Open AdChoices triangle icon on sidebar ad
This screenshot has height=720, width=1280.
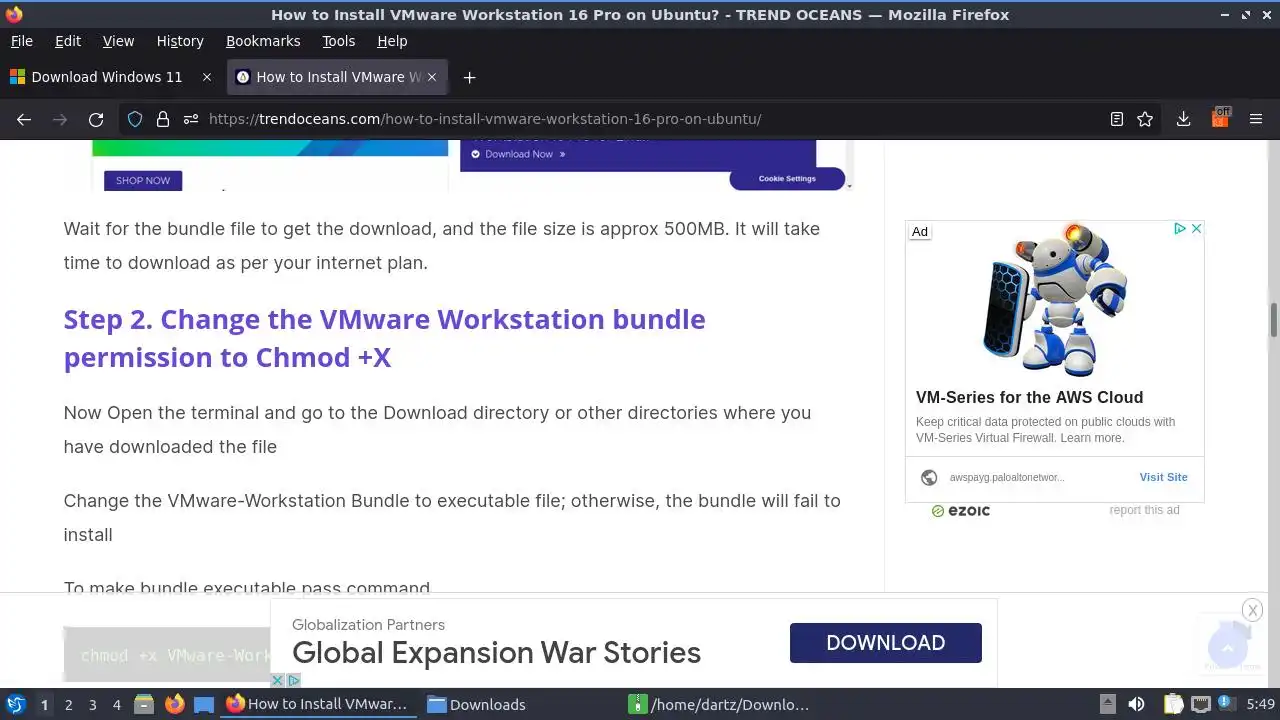click(1180, 229)
